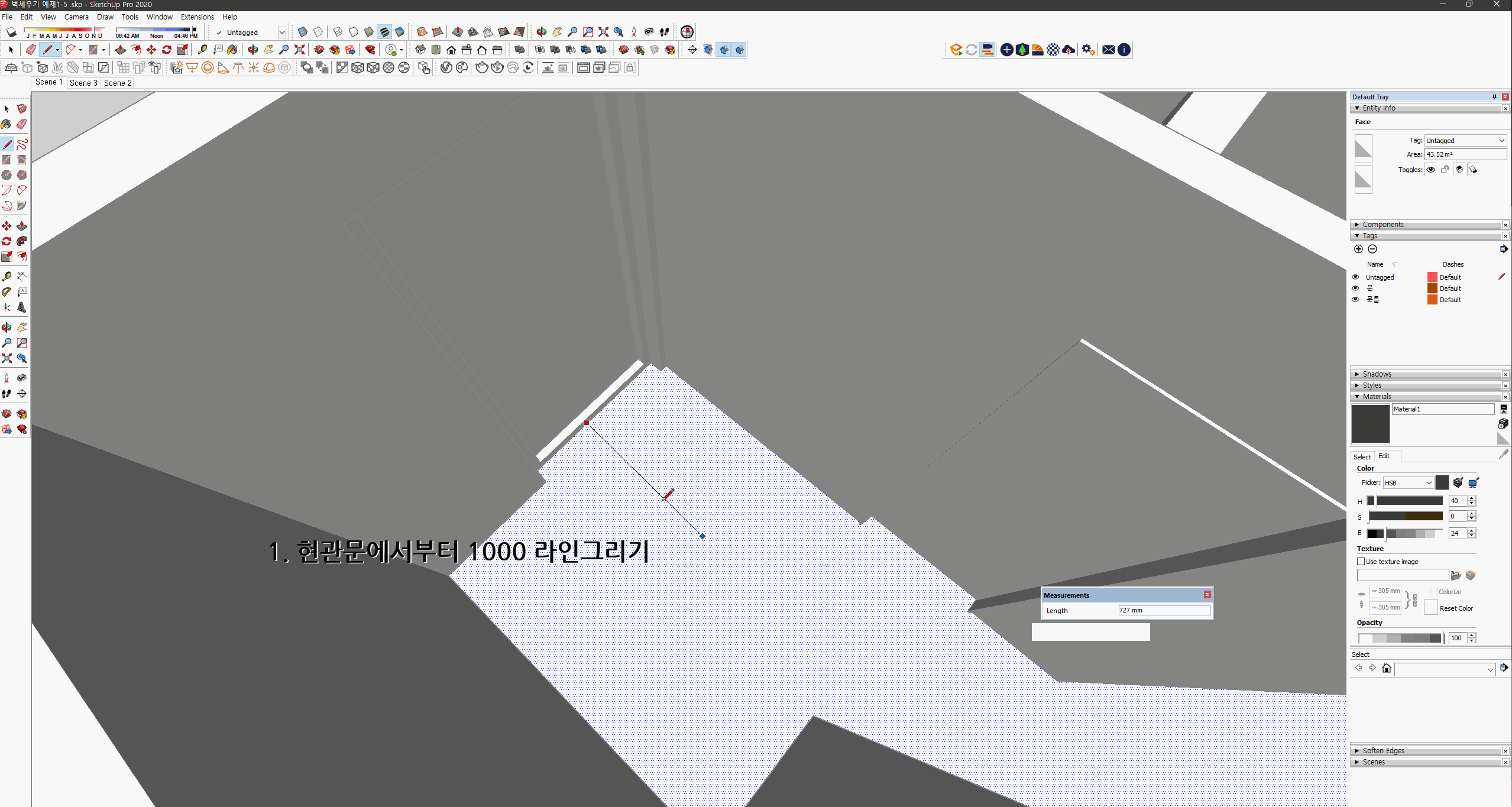Toggle visibility of the Untagged tag
This screenshot has height=807, width=1512.
(x=1355, y=277)
